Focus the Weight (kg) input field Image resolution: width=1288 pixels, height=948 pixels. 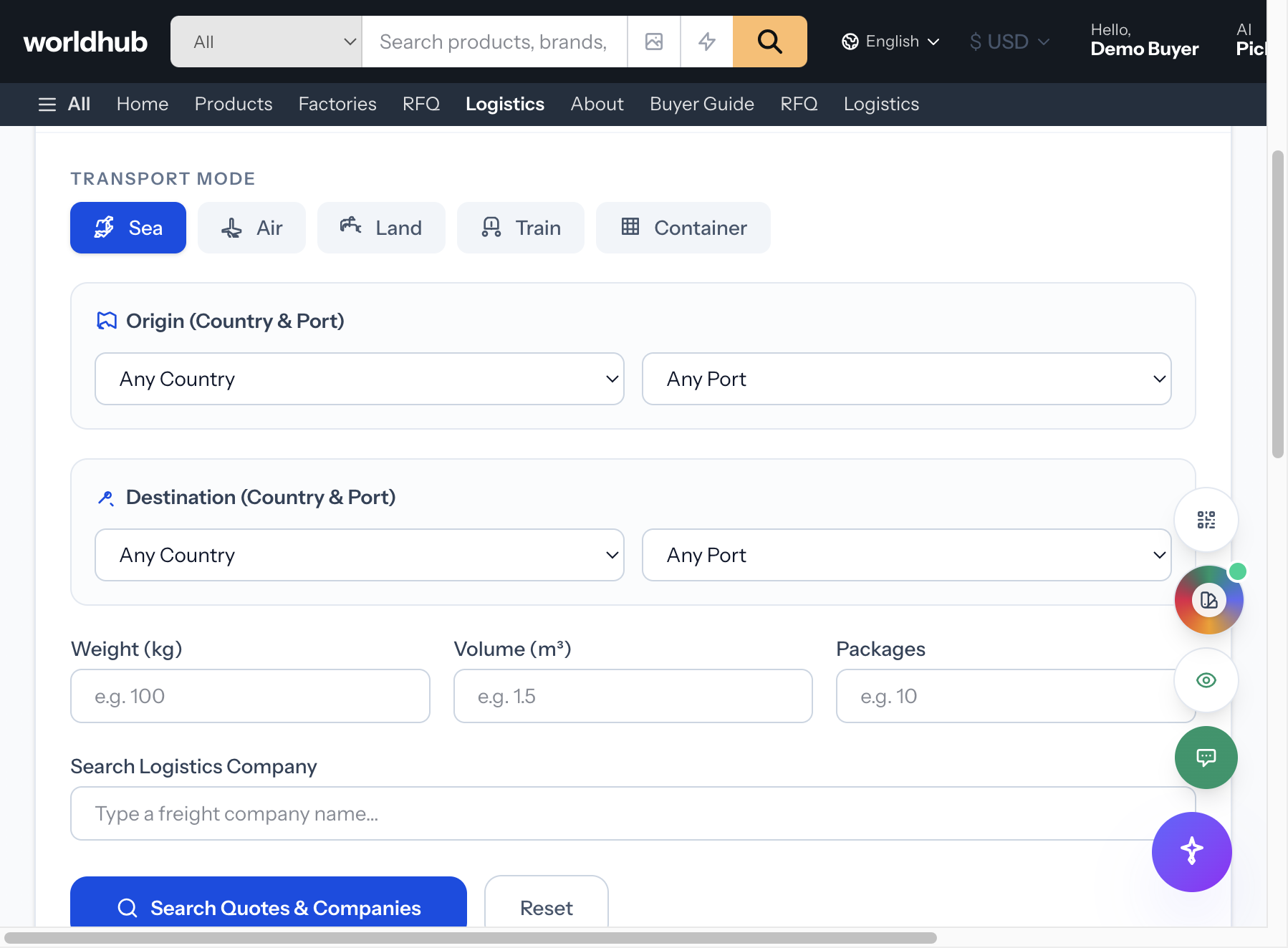tap(250, 696)
